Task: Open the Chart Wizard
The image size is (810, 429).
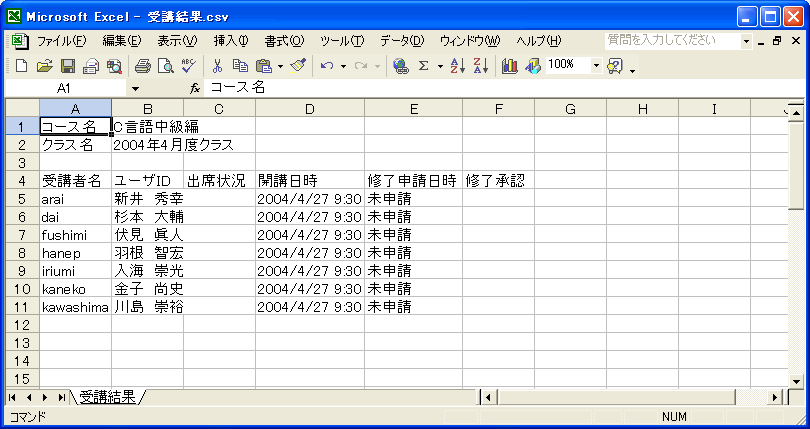Action: coord(509,66)
